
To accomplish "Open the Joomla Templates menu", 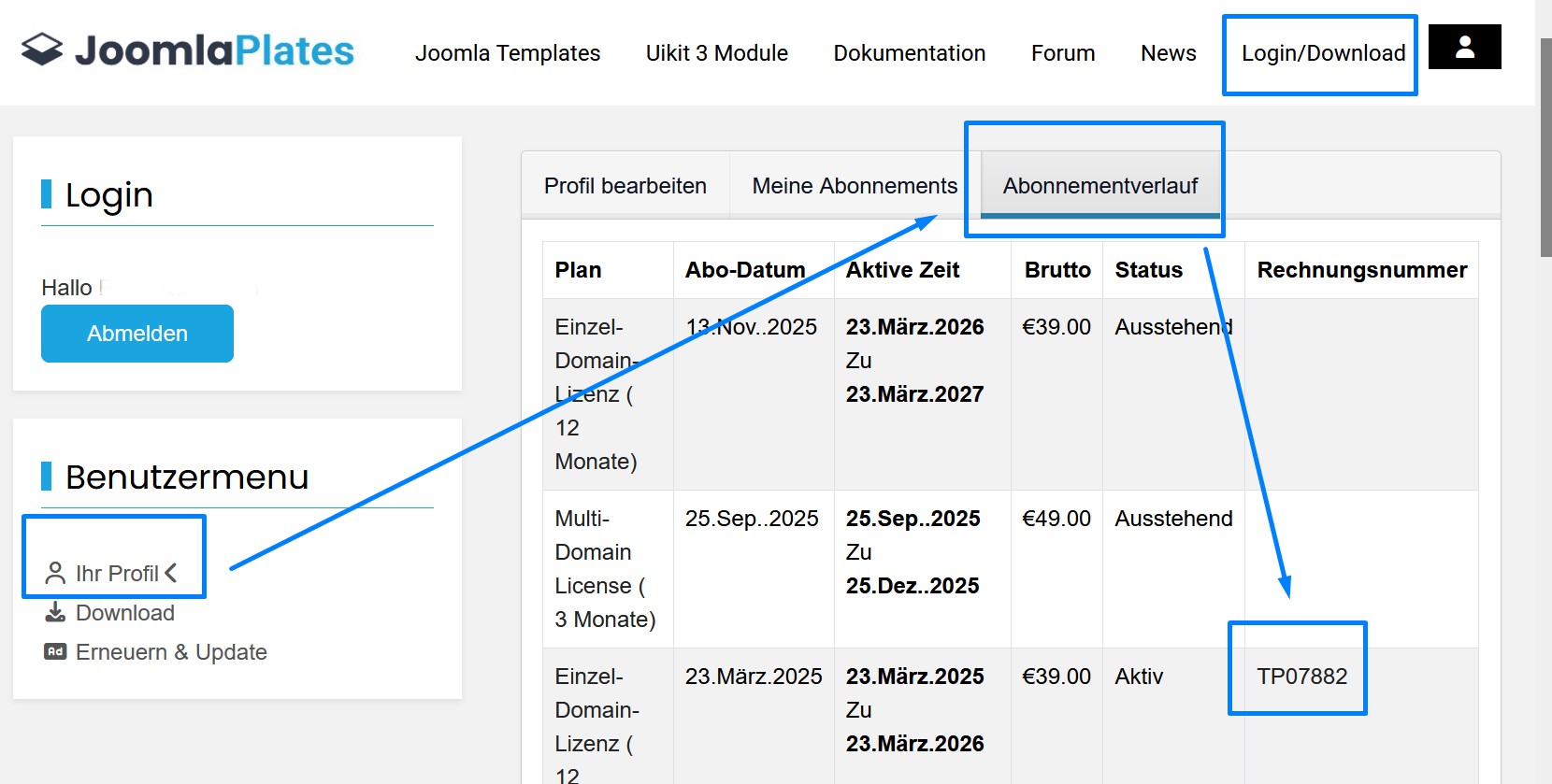I will (508, 53).
